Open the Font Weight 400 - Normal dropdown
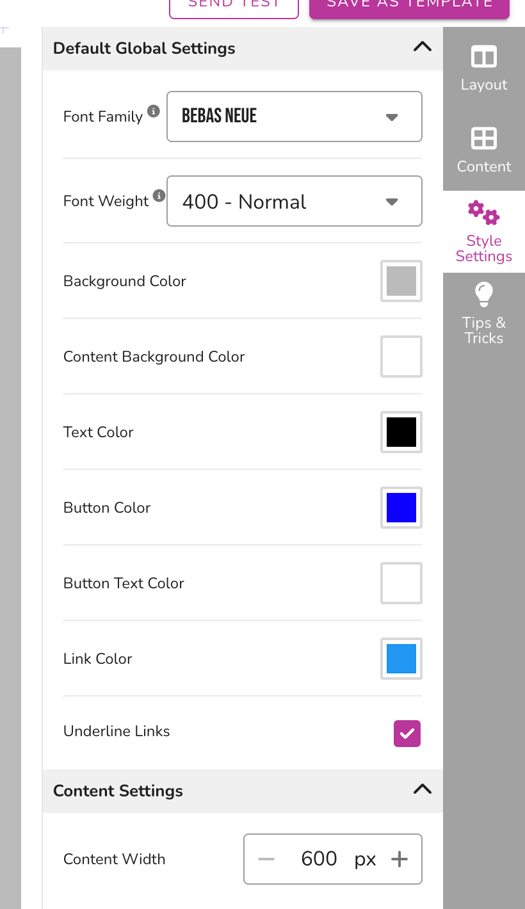 294,201
